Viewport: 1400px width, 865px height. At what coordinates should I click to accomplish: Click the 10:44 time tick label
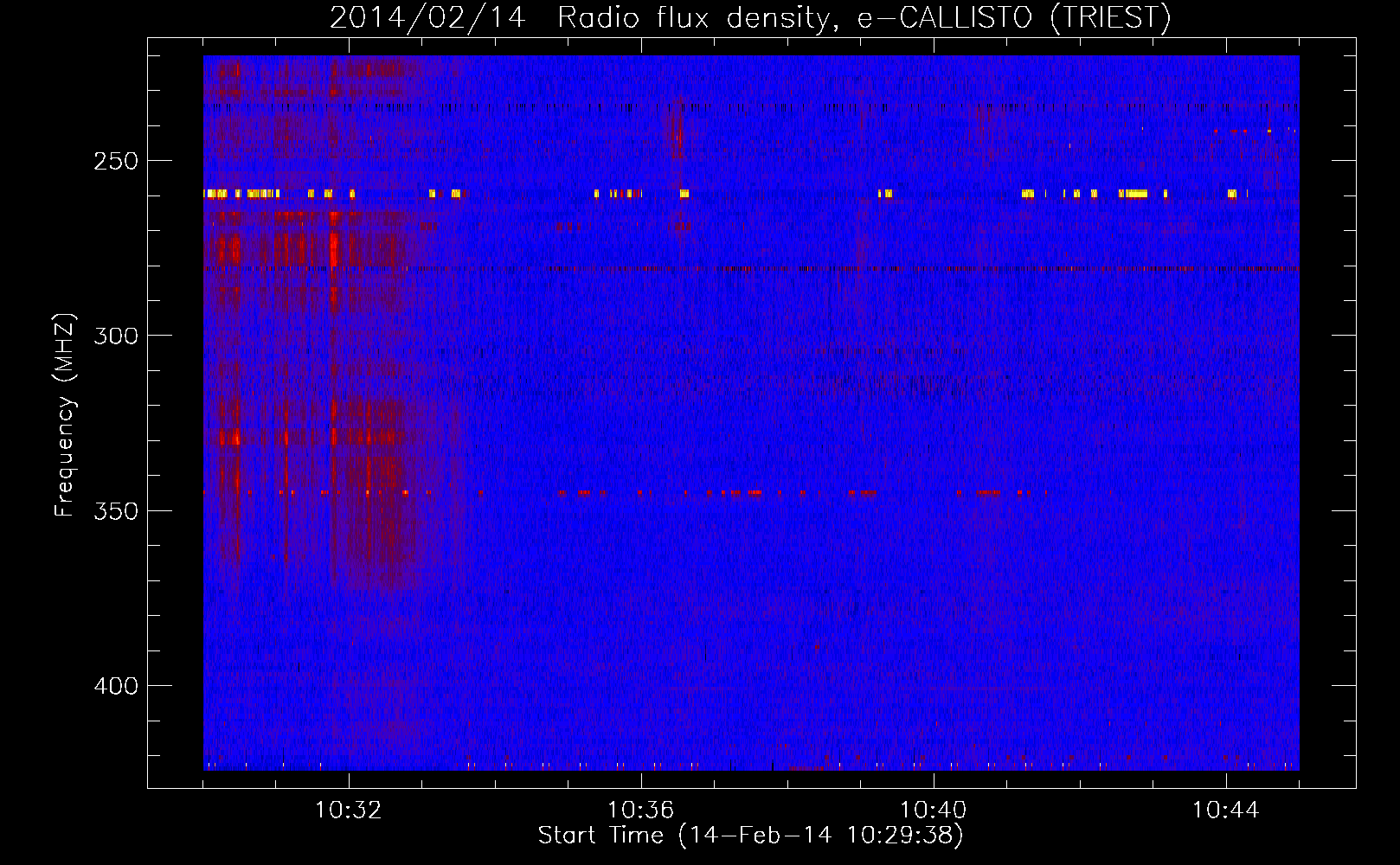tap(1226, 811)
